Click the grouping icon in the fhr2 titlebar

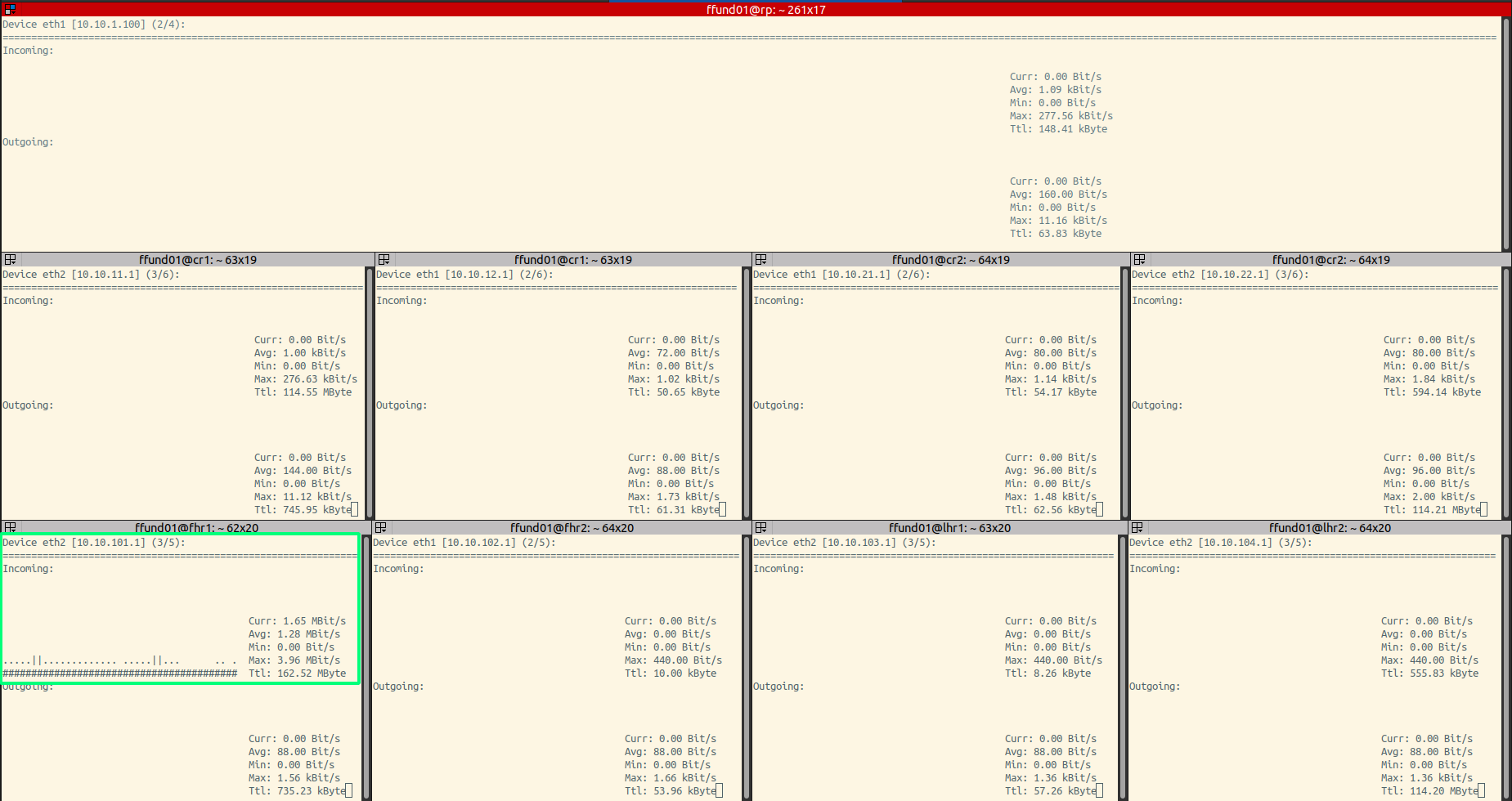click(x=380, y=528)
